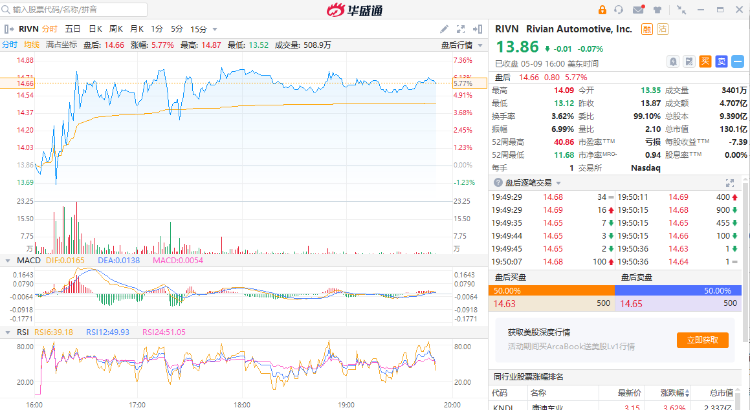Click blue 卖 sell button
This screenshot has width=750, height=410.
(721, 62)
